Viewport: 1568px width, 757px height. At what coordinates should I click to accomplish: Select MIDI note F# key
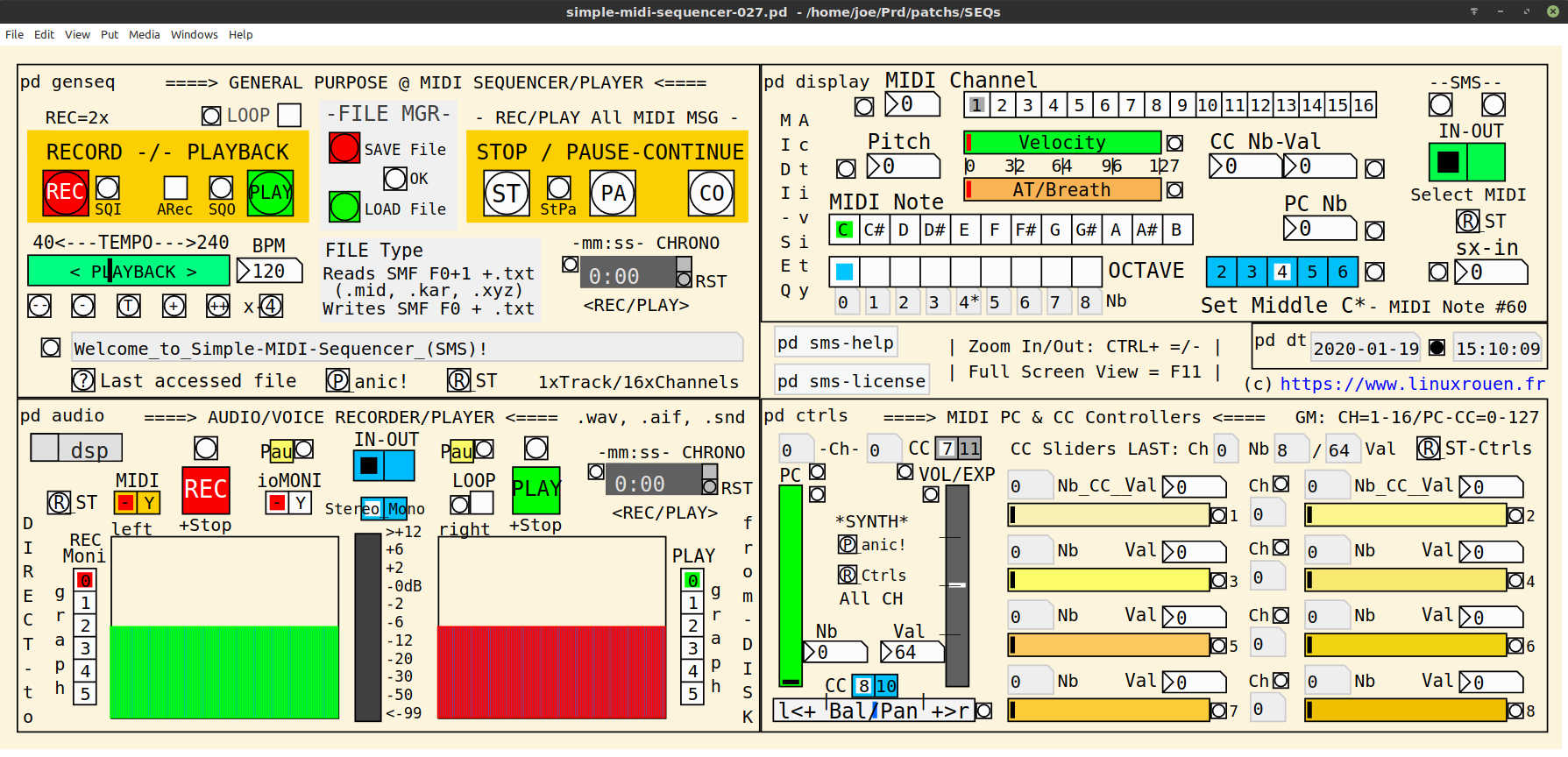(1025, 230)
